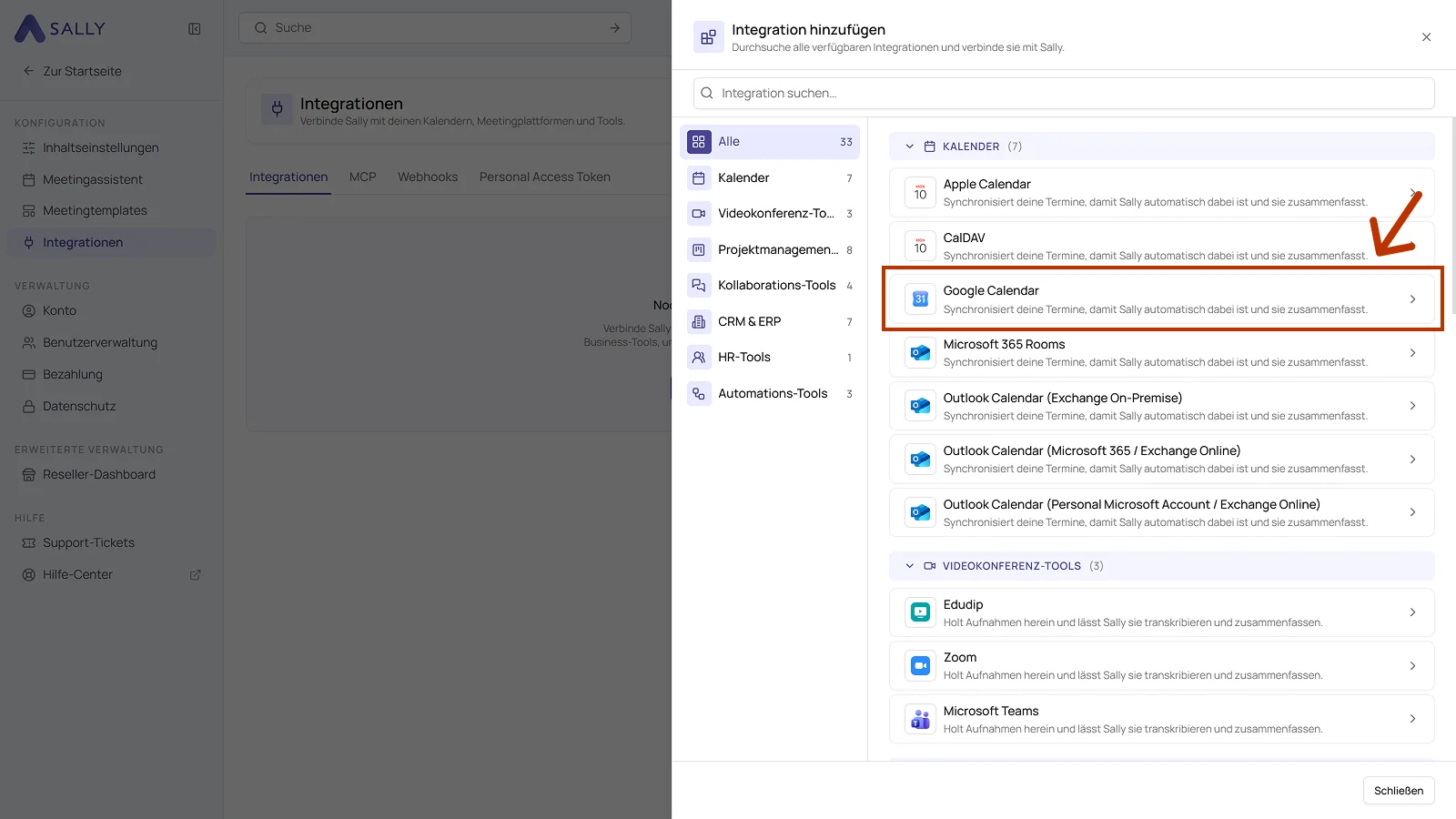Collapse the sidebar with the panel icon

[194, 28]
